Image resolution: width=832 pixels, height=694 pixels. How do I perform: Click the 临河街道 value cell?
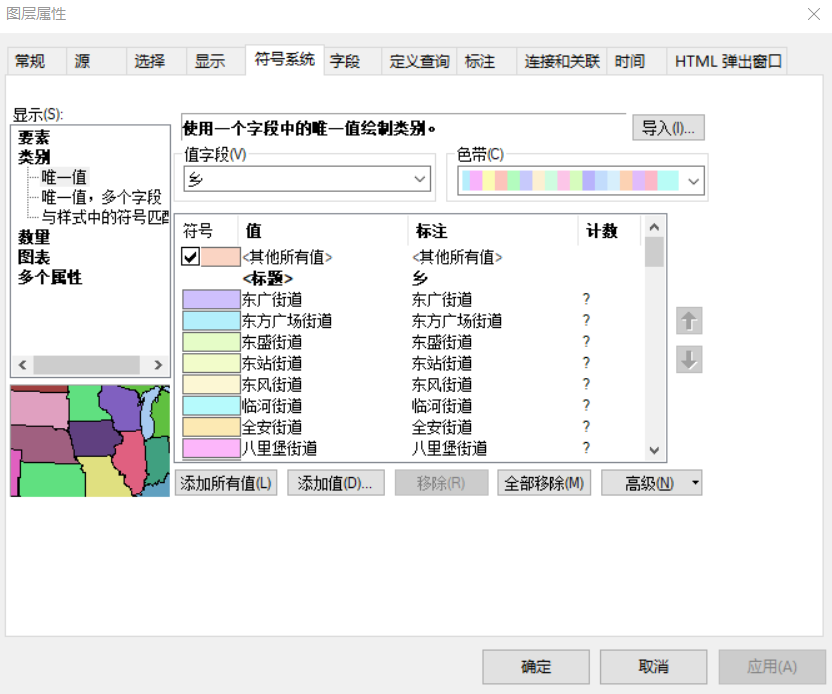272,406
